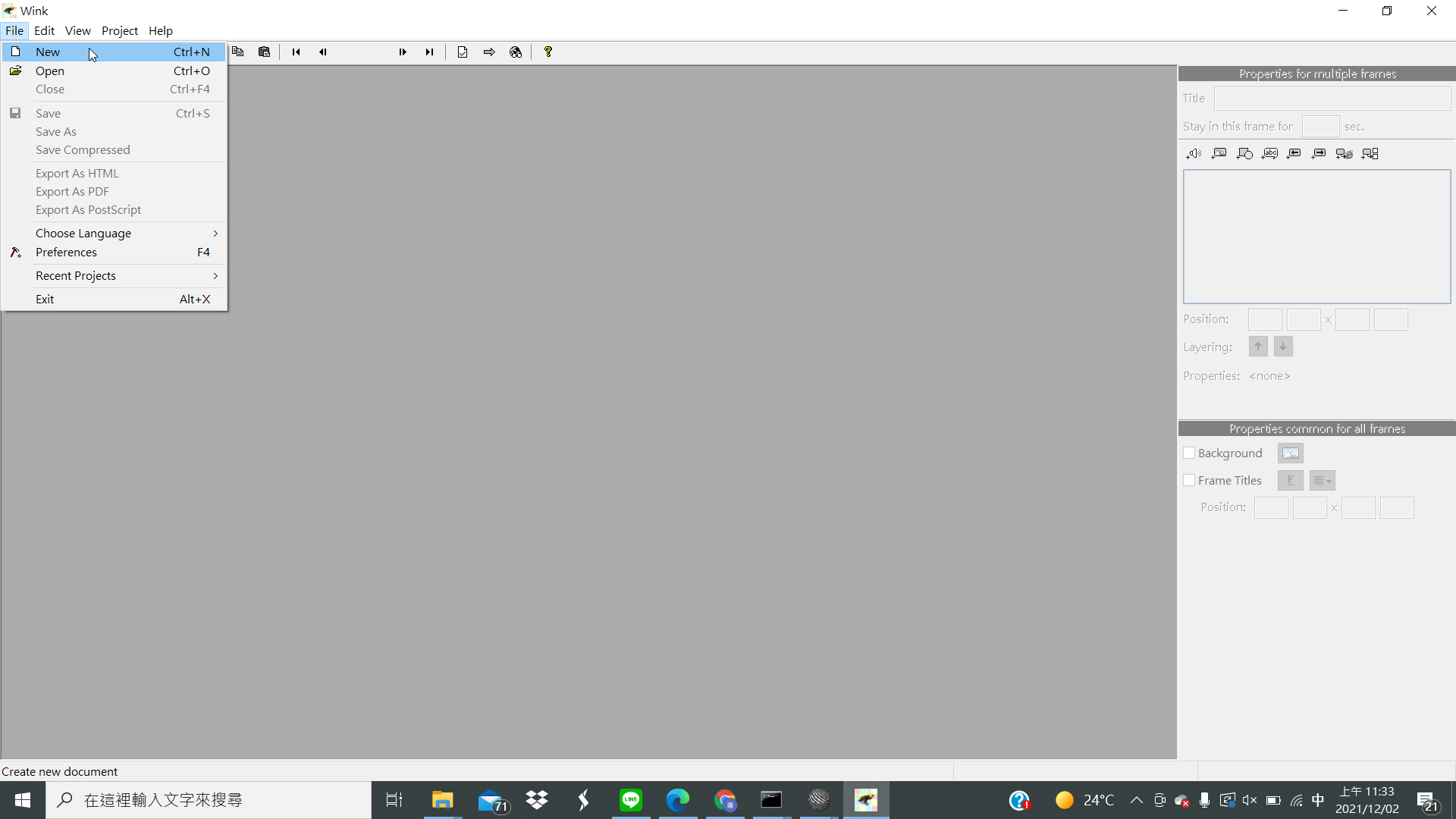Choose Exit from the File menu
1456x819 pixels.
tap(114, 299)
